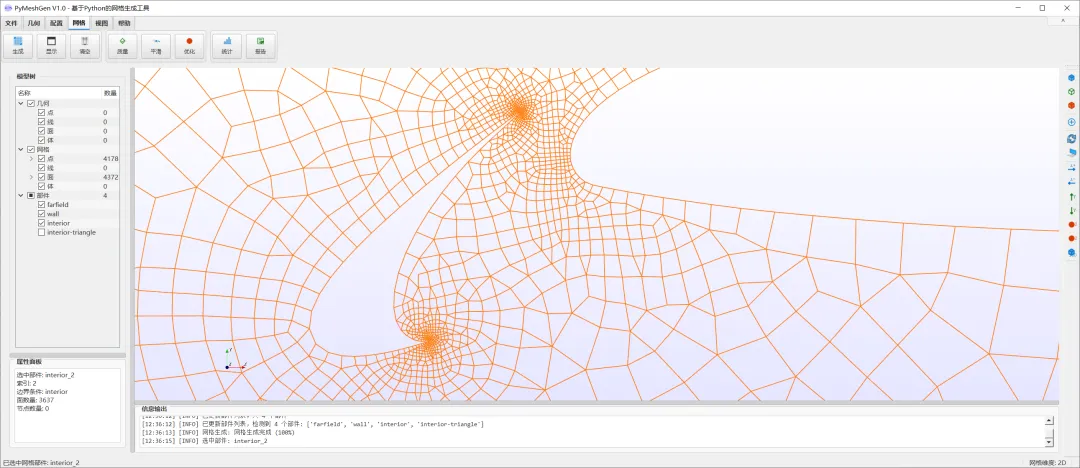Click the 数量 column header in model tree
Image resolution: width=1080 pixels, height=468 pixels.
[110, 93]
